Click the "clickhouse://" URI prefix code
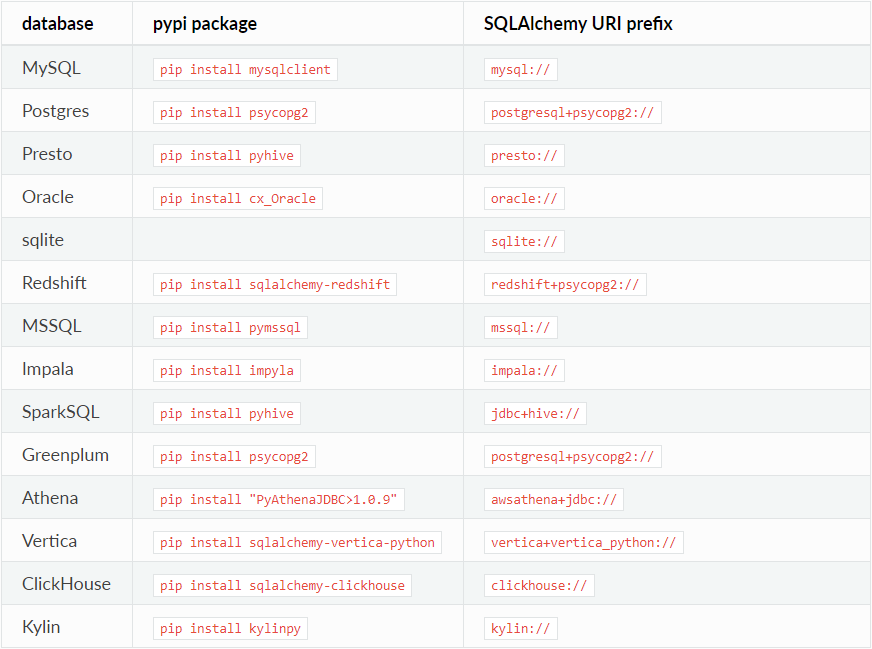Viewport: 872px width, 649px height. coord(539,585)
